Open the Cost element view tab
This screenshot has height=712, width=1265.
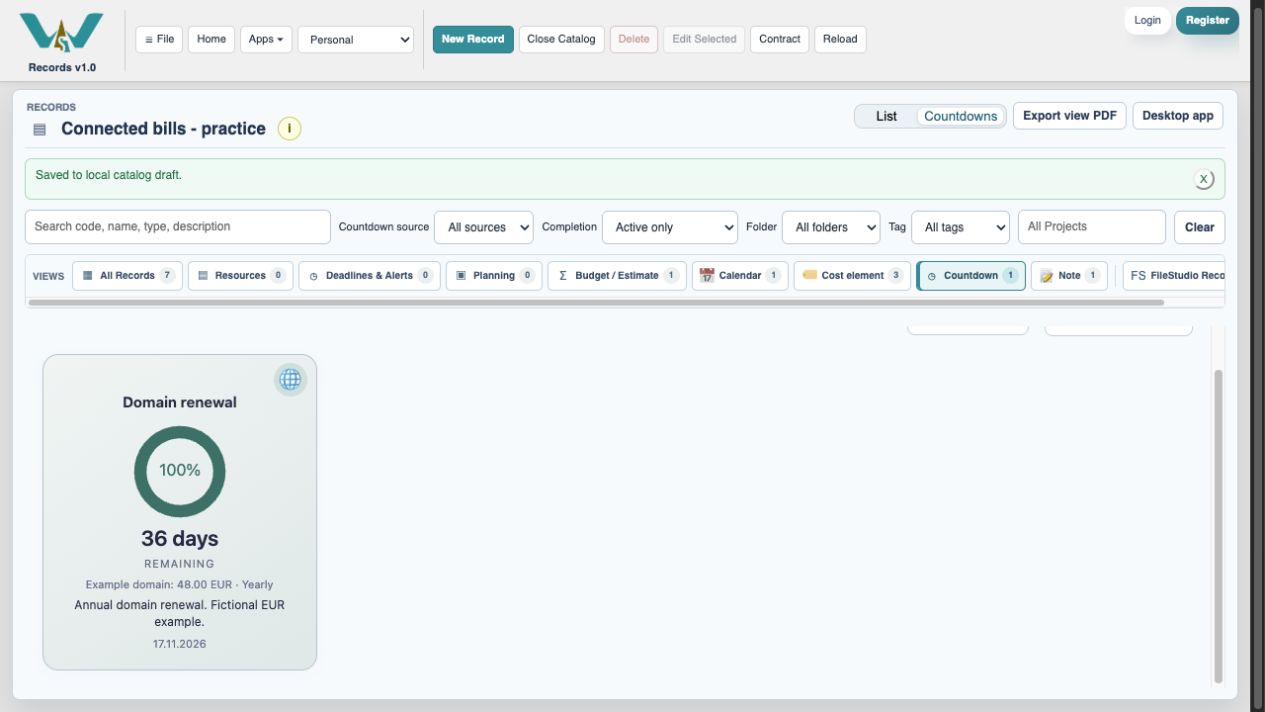tap(852, 276)
